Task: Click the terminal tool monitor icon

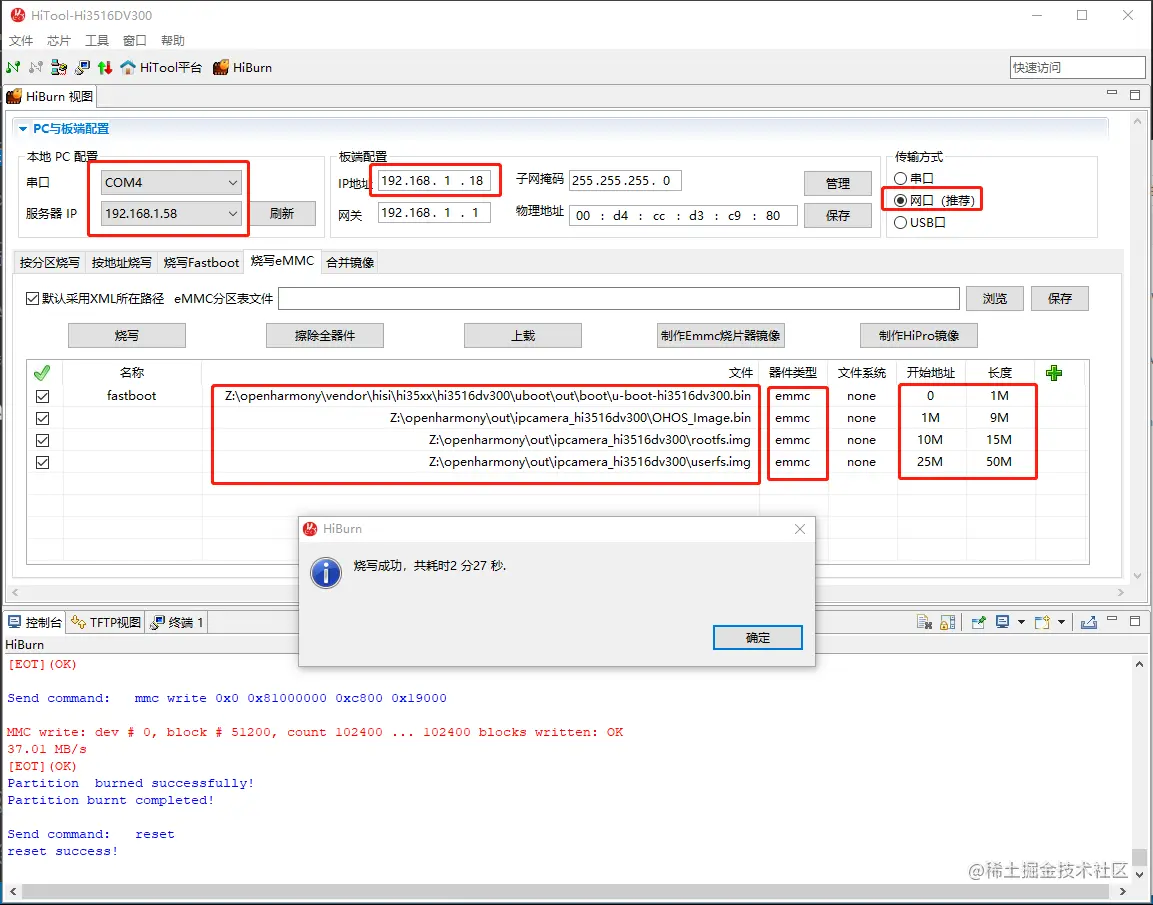Action: (x=82, y=68)
